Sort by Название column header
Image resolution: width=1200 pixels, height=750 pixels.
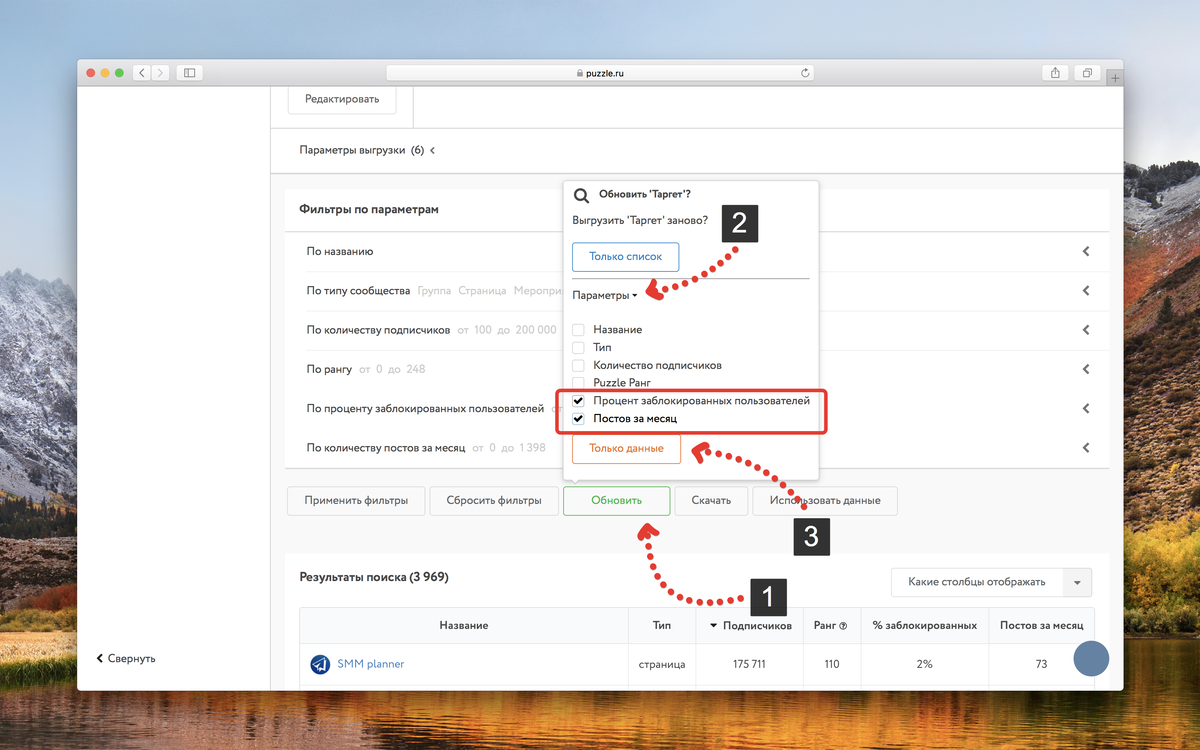point(463,626)
